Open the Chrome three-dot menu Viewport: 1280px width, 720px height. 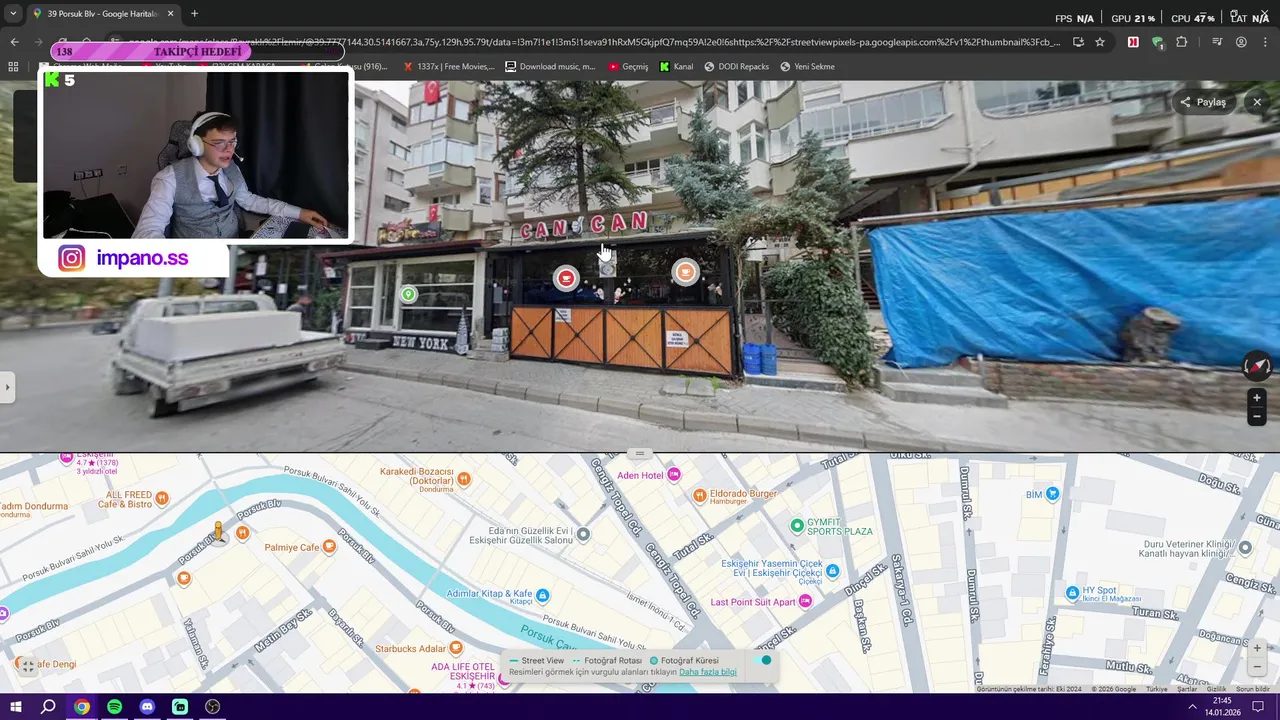1265,42
